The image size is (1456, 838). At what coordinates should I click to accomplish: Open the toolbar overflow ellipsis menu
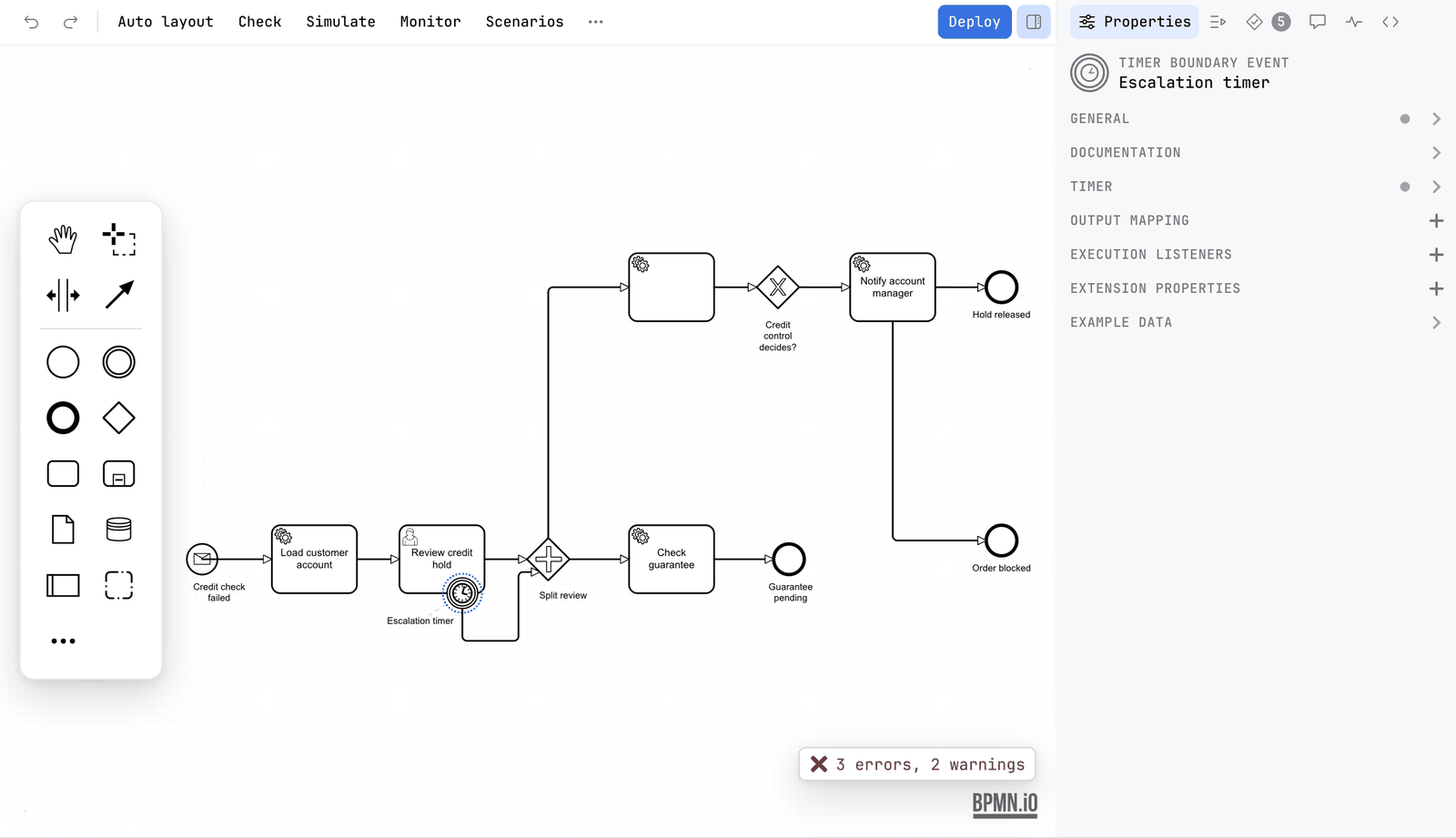(x=596, y=22)
